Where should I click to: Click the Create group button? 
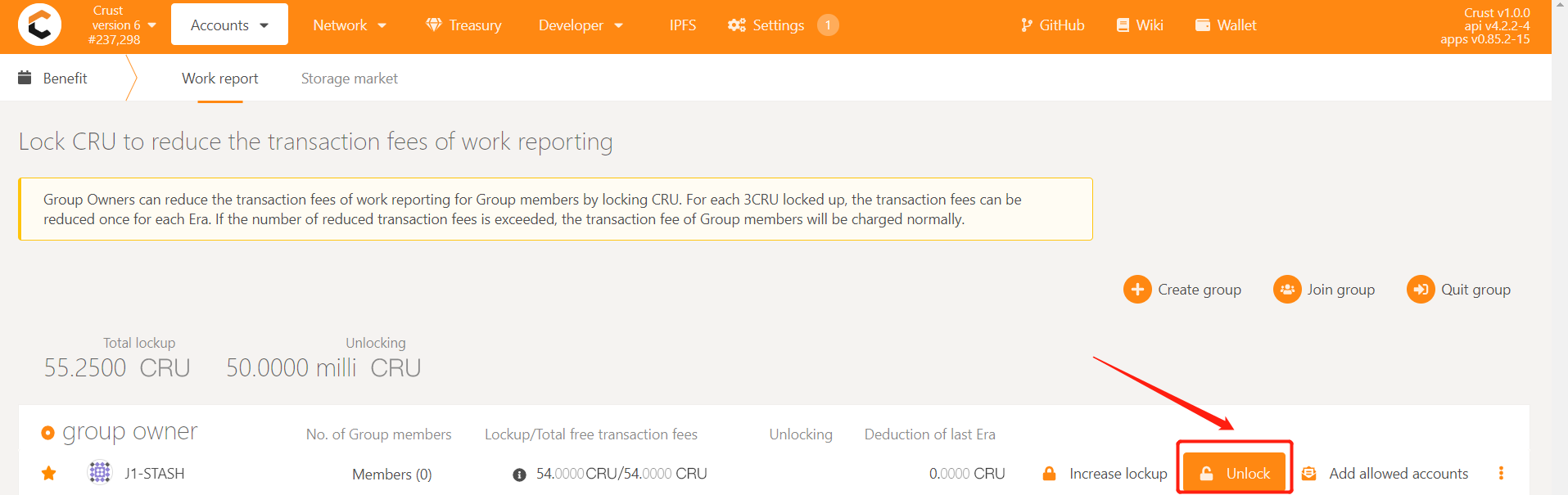click(1182, 290)
